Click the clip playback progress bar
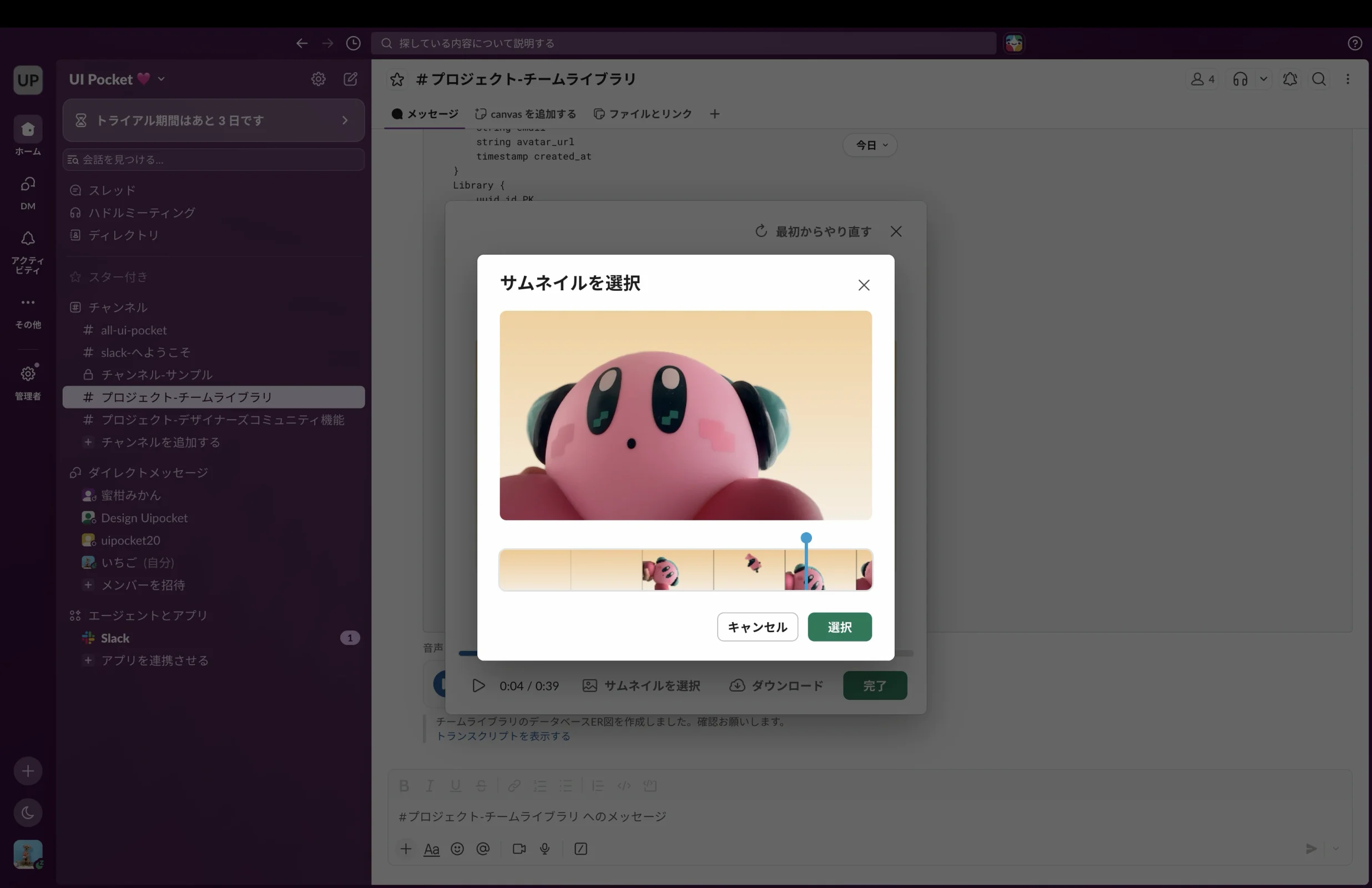The height and width of the screenshot is (888, 1372). click(685, 653)
